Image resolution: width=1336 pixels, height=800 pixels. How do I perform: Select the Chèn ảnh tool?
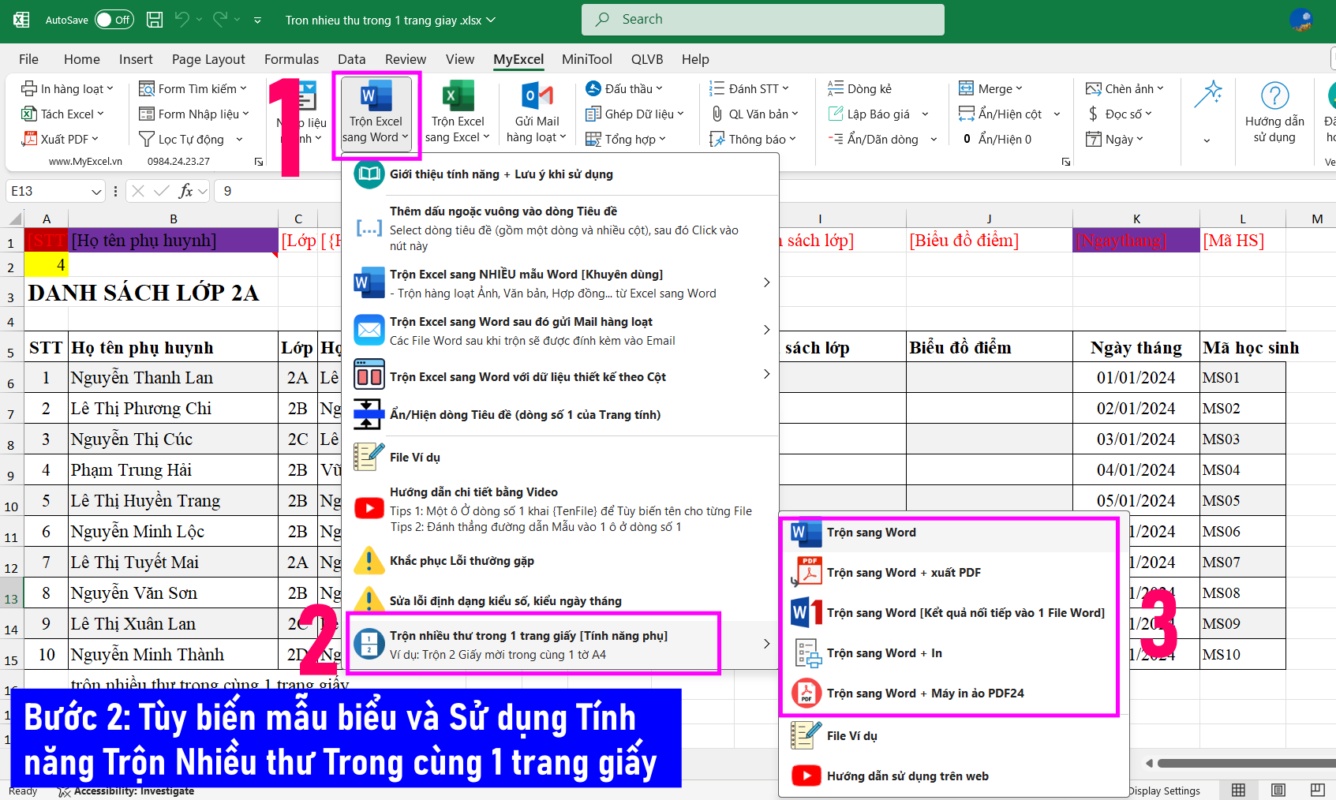[1122, 88]
